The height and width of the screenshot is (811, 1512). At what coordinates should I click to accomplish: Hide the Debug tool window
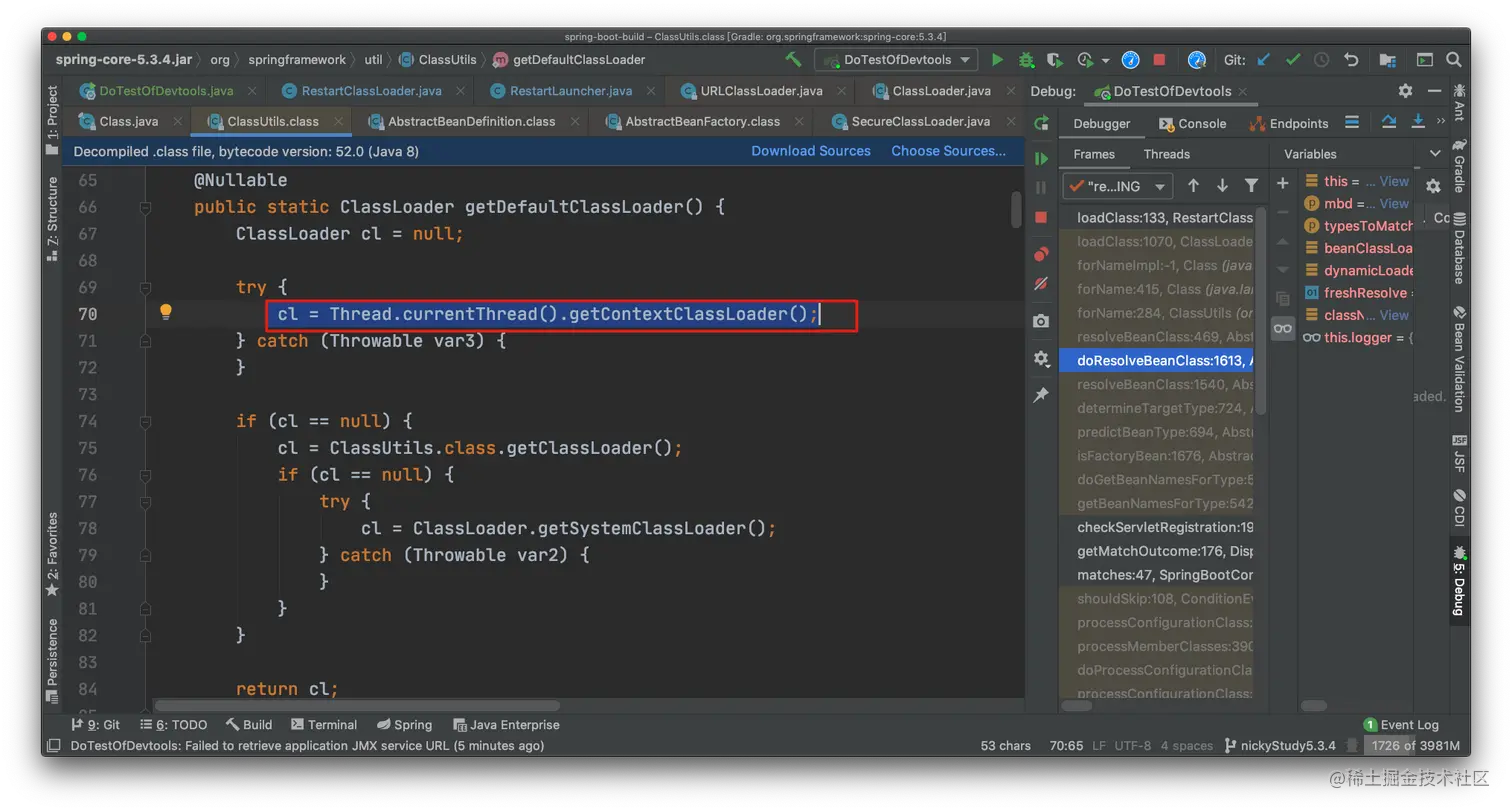pos(1433,91)
